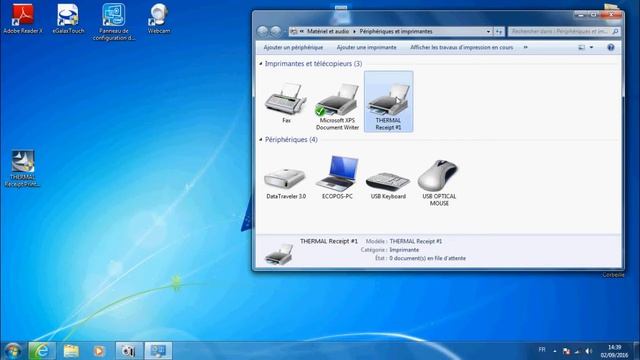Select the USB Keyboard device
Screen dimensions: 640x360
388,184
